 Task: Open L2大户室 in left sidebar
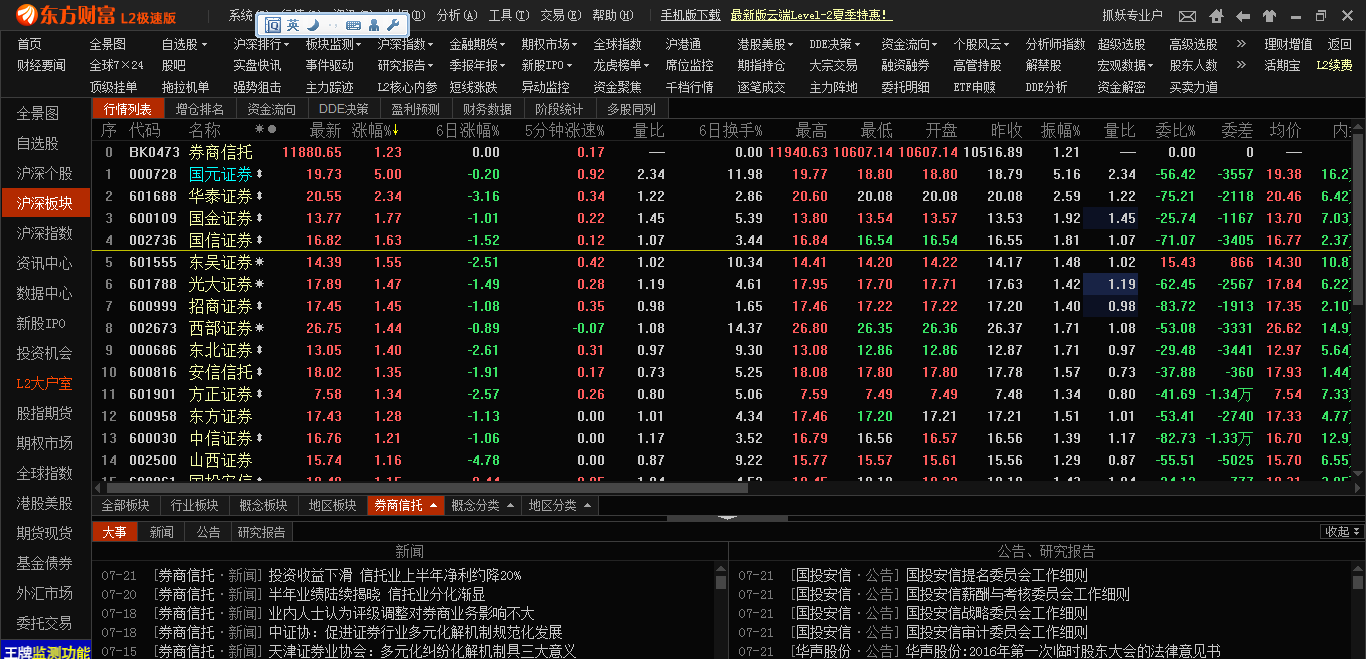pos(44,384)
